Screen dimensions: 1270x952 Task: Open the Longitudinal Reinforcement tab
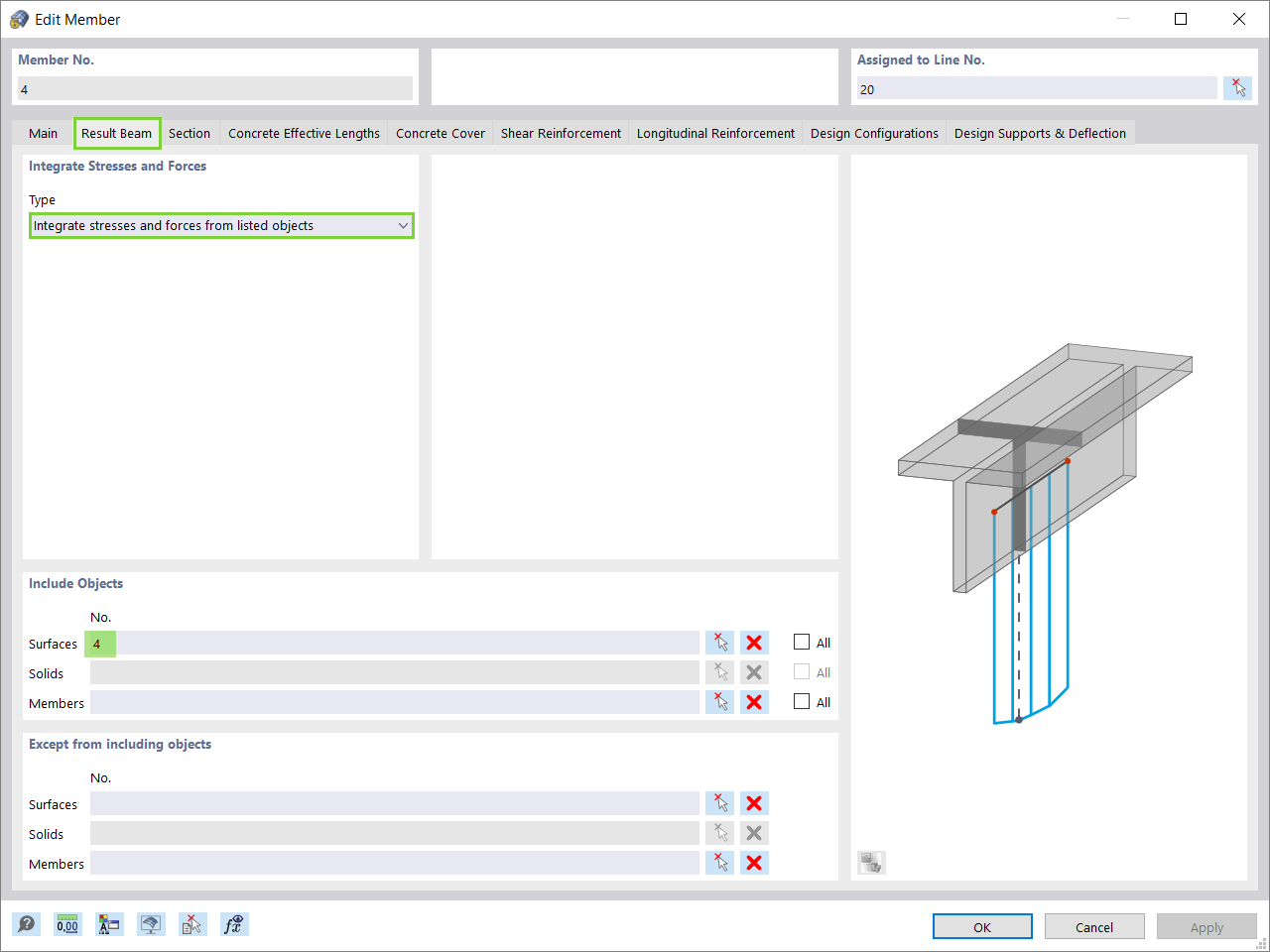715,133
